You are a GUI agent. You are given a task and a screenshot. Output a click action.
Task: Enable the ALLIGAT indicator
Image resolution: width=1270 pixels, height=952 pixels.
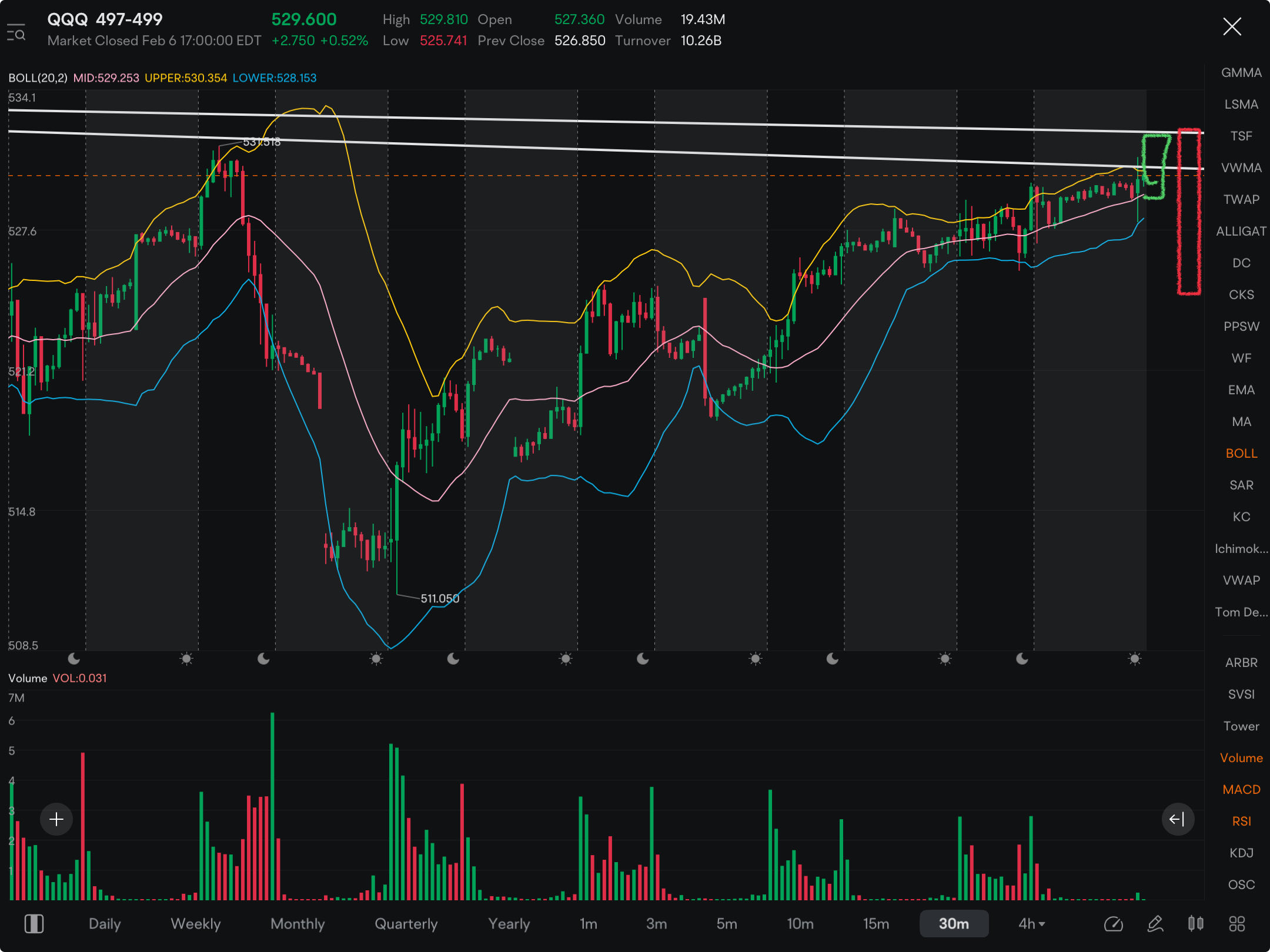point(1241,232)
